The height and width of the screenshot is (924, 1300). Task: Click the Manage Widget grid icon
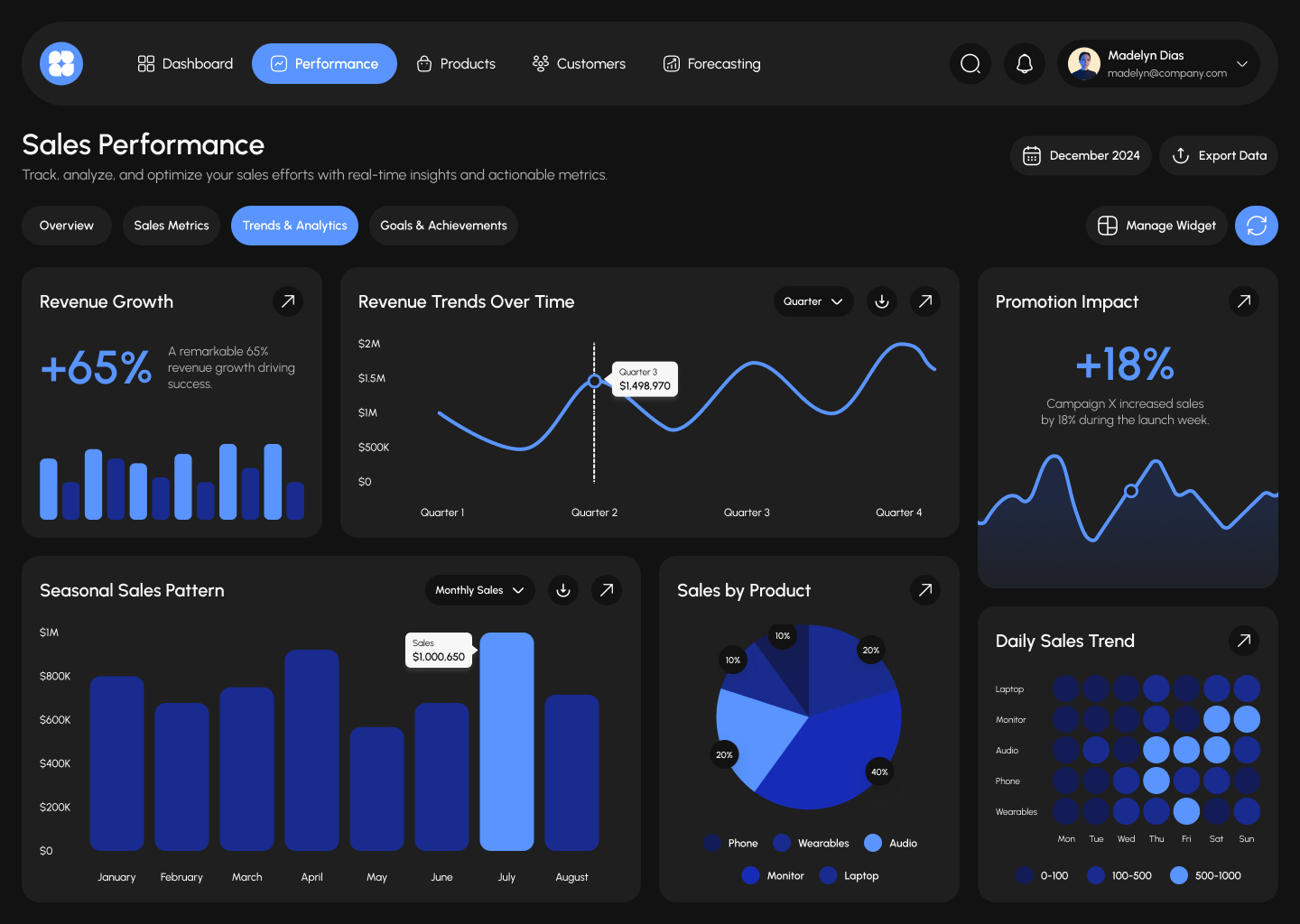(1108, 226)
